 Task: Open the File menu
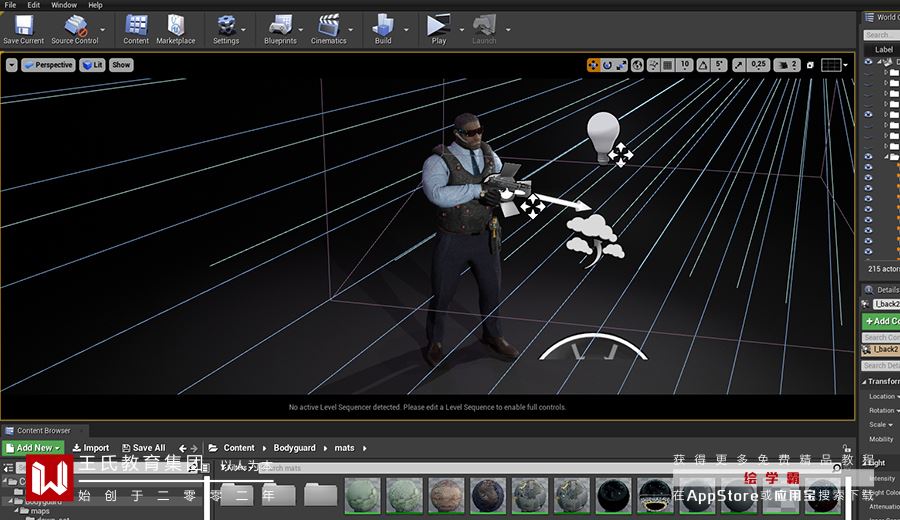10,5
